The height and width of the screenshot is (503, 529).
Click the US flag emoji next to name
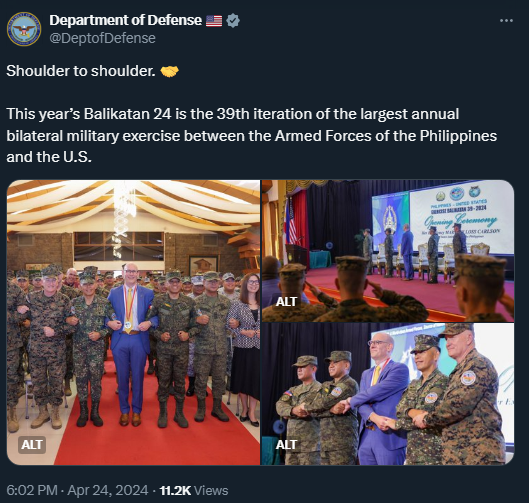(x=214, y=21)
